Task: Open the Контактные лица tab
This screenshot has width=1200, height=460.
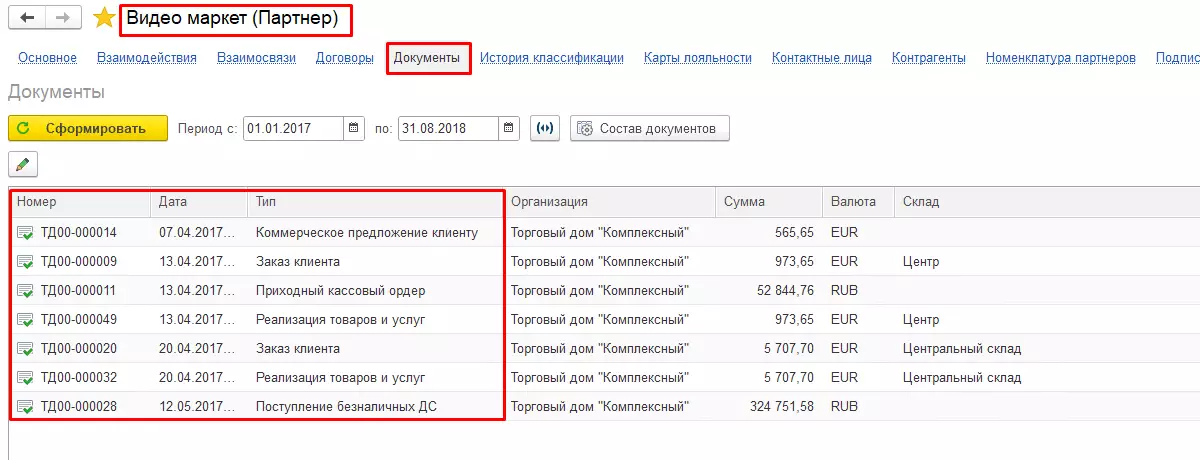Action: tap(821, 58)
